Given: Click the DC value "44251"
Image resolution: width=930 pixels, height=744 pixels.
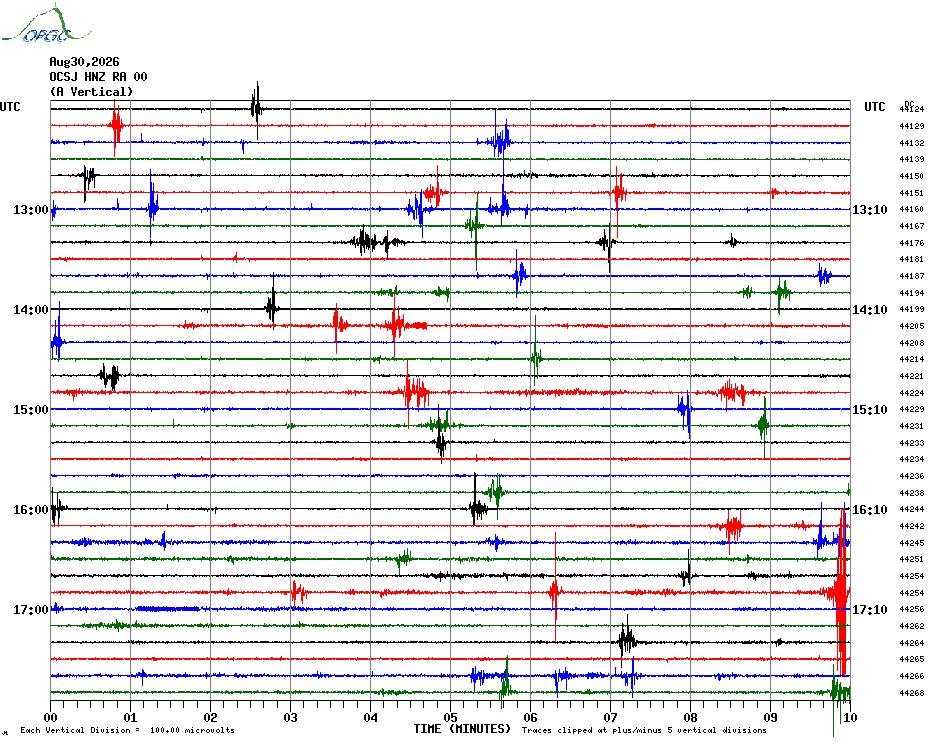Looking at the screenshot, I should (912, 559).
